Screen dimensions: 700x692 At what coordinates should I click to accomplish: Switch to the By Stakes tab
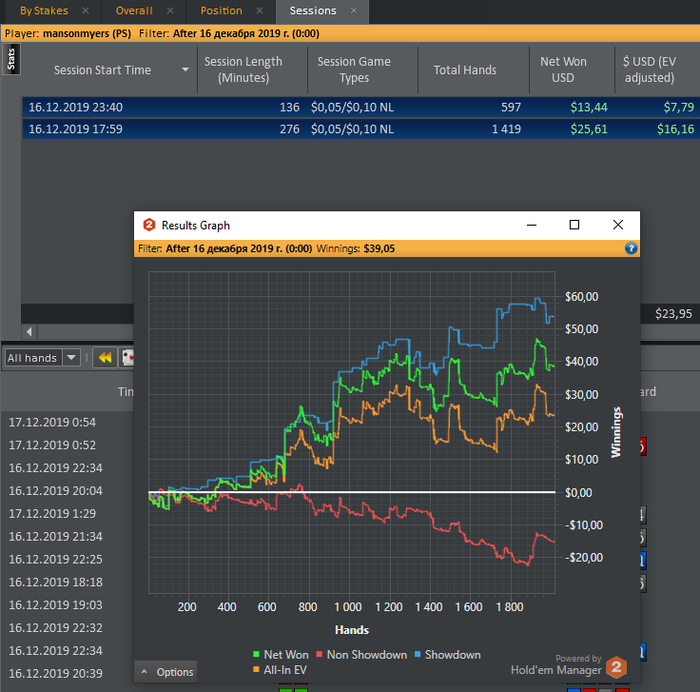(x=44, y=11)
